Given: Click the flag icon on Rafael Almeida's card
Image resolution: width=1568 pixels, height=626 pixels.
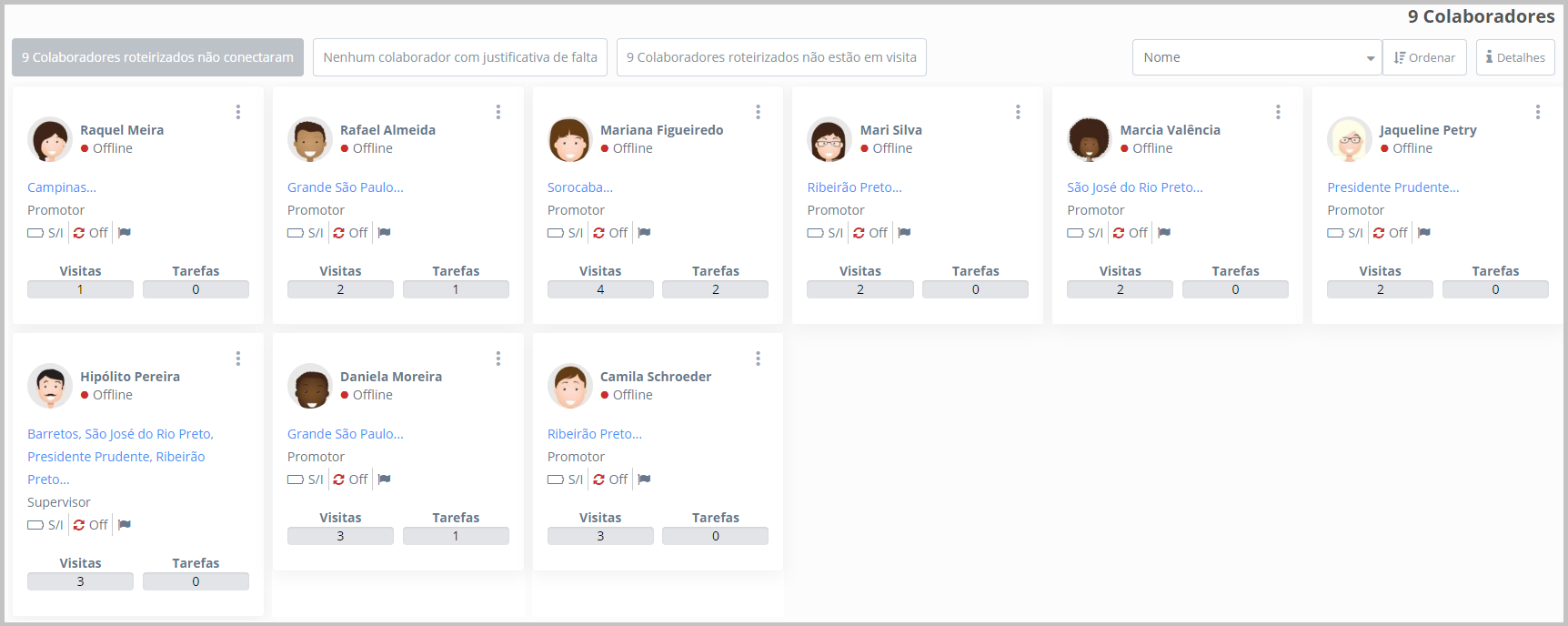Looking at the screenshot, I should 385,233.
